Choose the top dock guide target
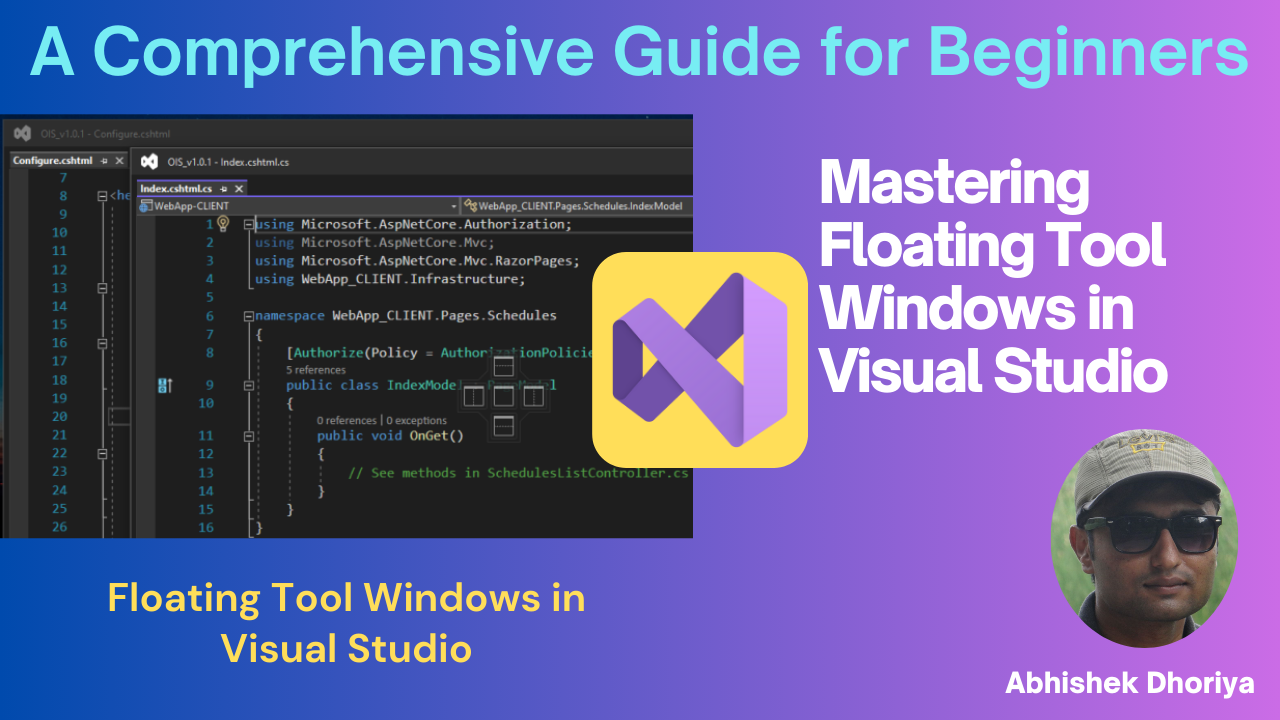The width and height of the screenshot is (1280, 720). click(504, 366)
